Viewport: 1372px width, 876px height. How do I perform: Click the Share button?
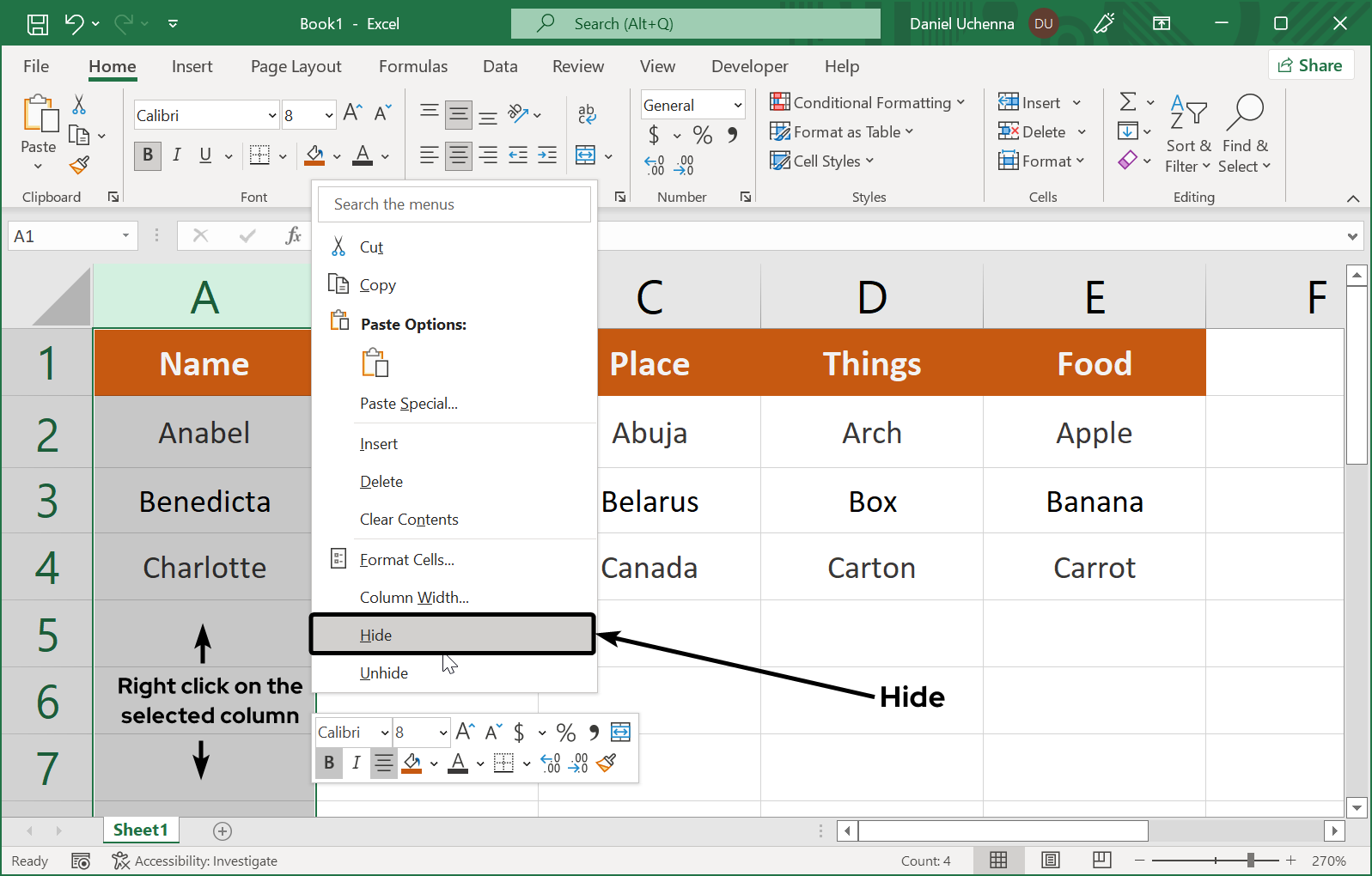pos(1310,65)
